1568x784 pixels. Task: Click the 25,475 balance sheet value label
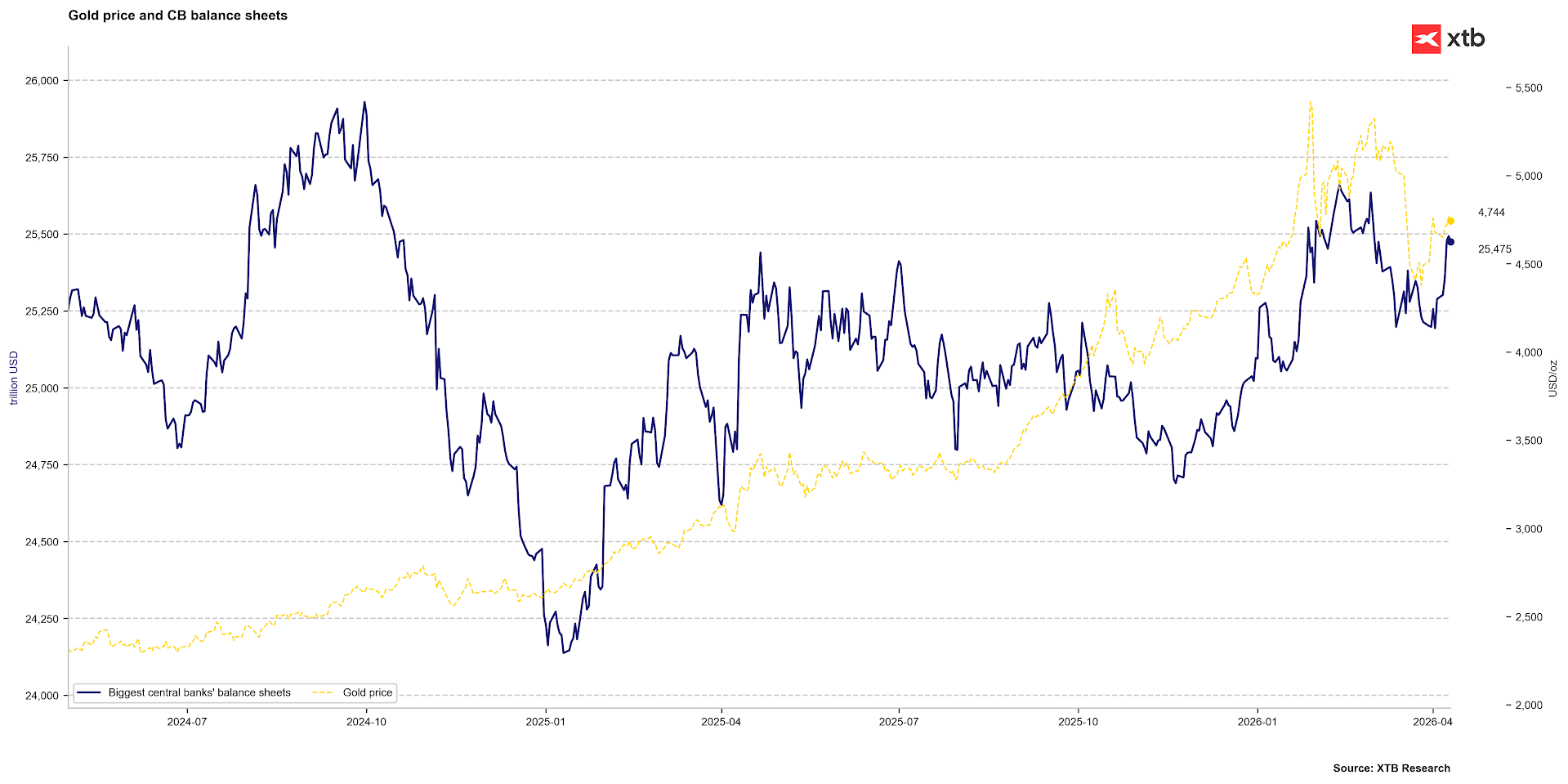coord(1494,249)
